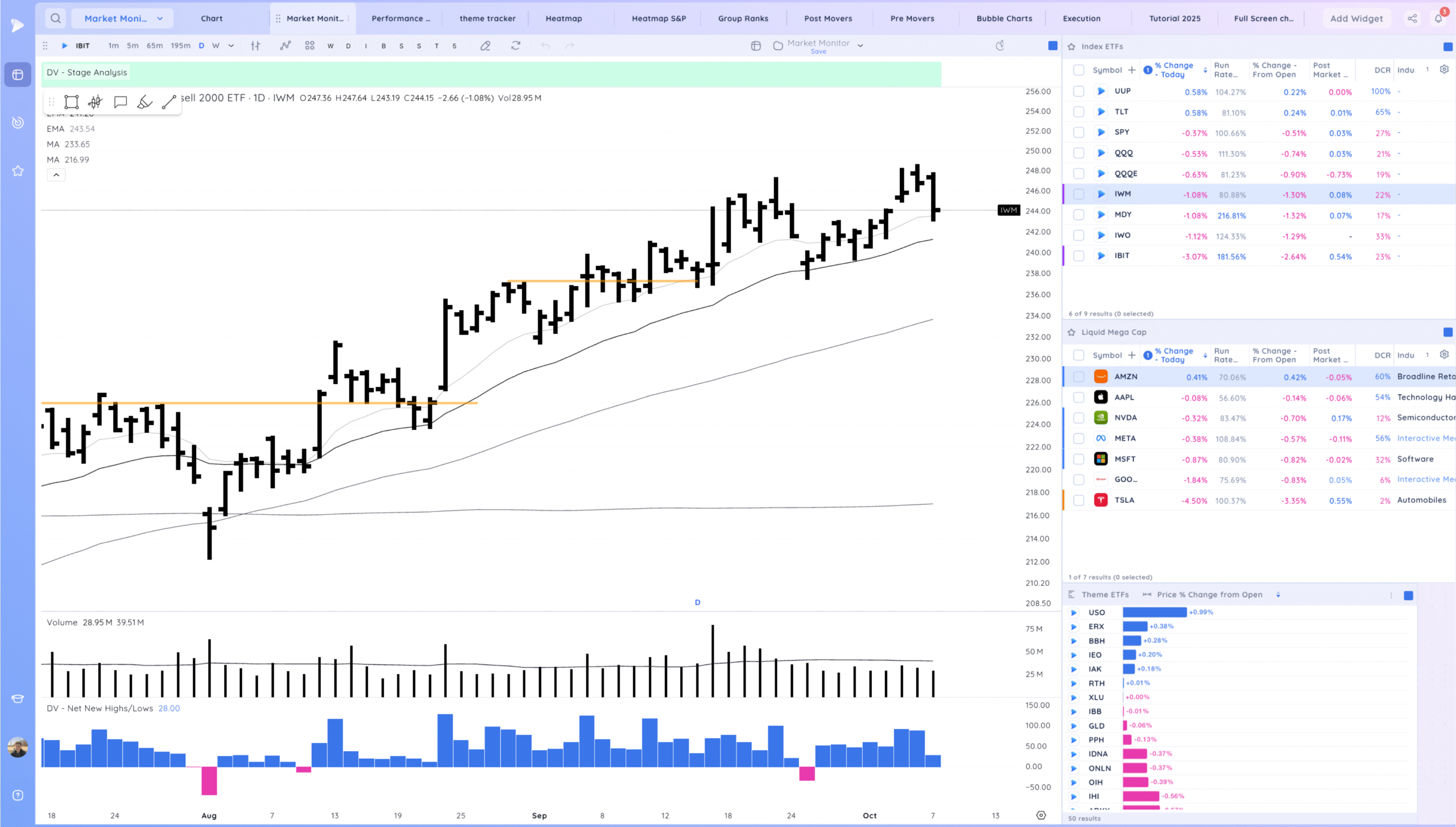Open the Group Ranks tab
Viewport: 1456px width, 827px height.
coord(743,18)
